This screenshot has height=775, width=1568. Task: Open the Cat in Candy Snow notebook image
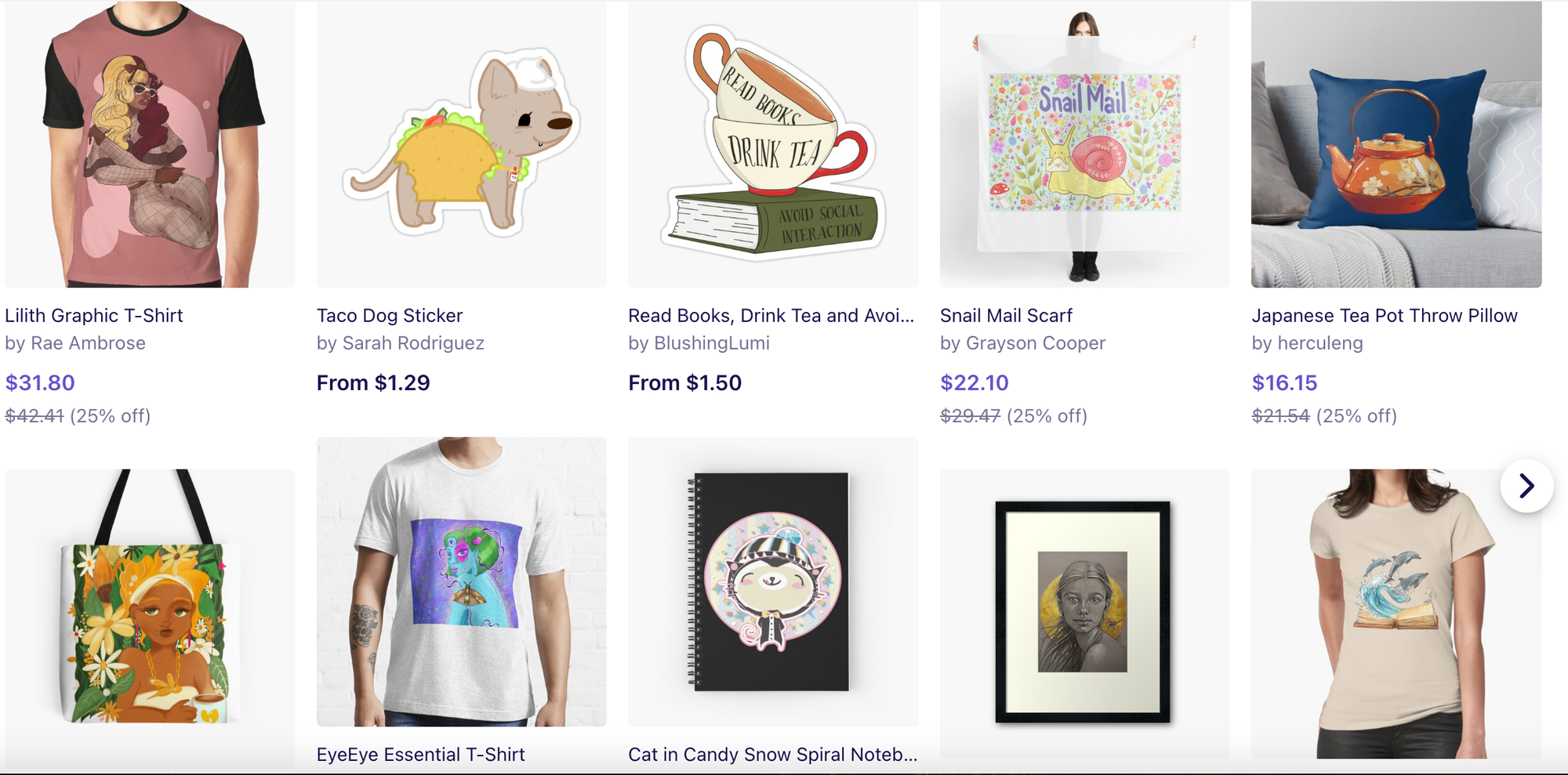(x=773, y=581)
